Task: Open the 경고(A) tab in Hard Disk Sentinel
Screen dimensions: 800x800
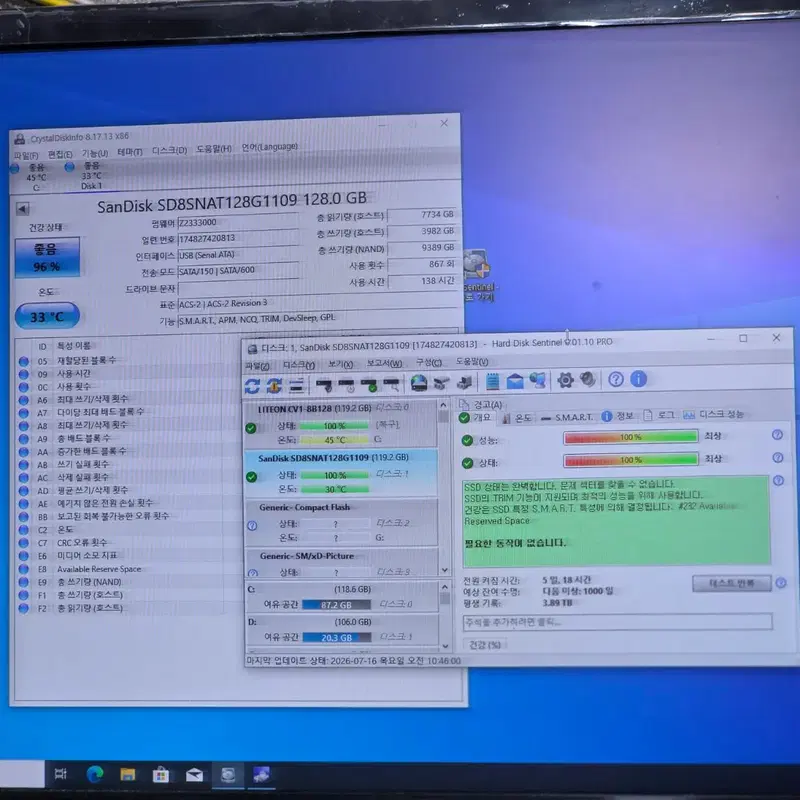Action: [481, 405]
